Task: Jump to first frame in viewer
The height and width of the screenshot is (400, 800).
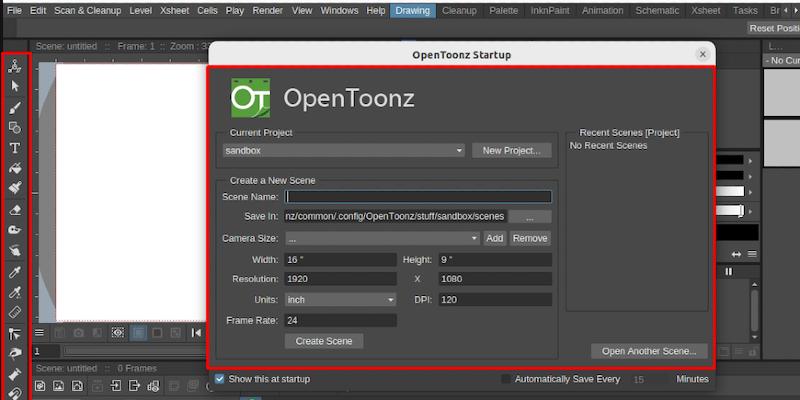Action: click(196, 333)
